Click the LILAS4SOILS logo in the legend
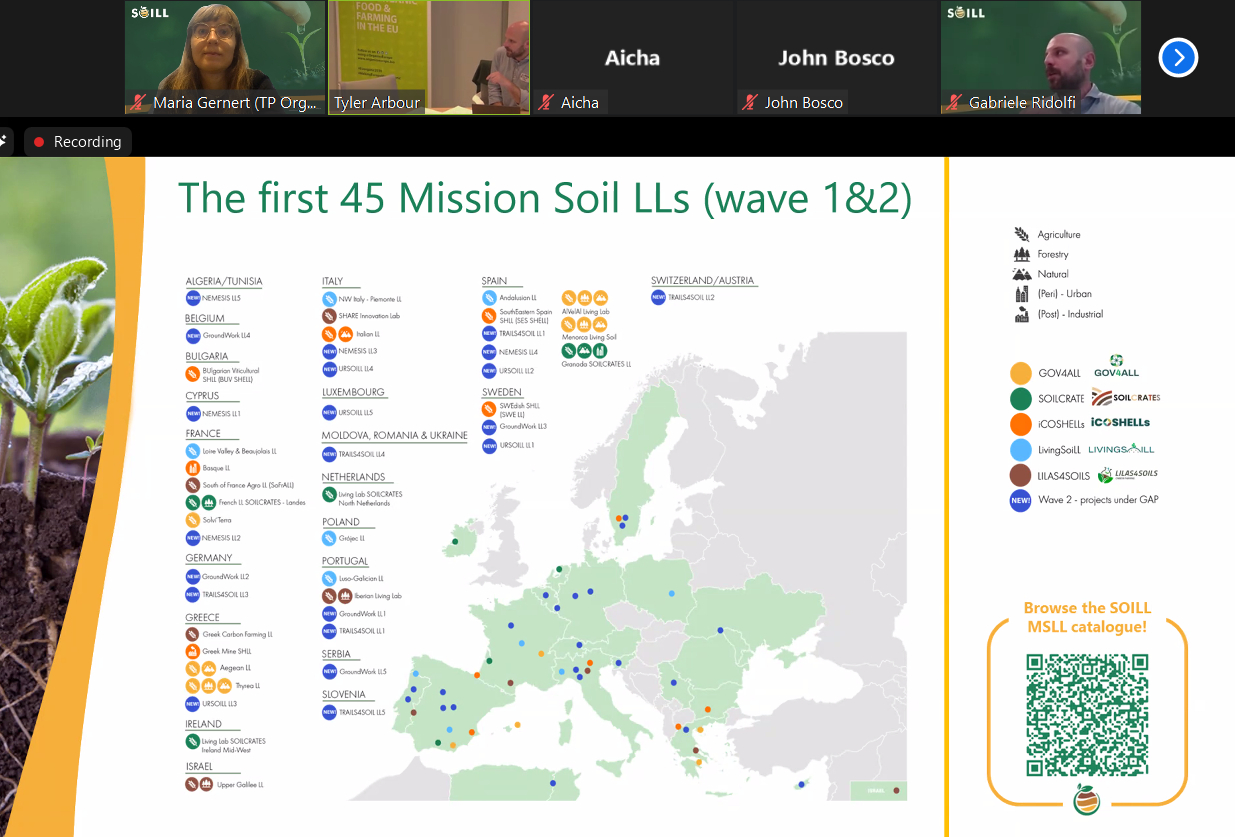Image resolution: width=1235 pixels, height=837 pixels. tap(1127, 475)
